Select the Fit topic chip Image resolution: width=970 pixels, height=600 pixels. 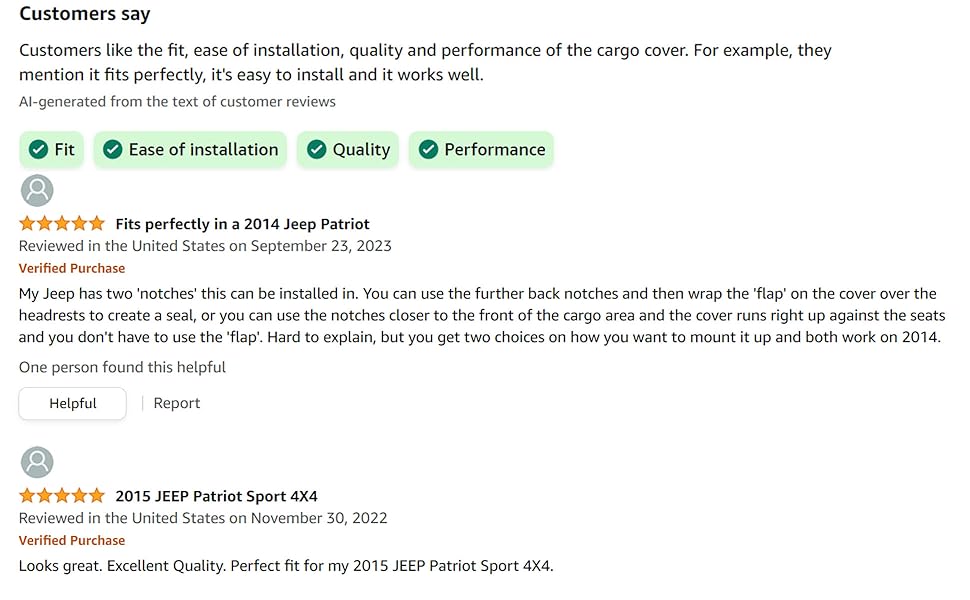tap(51, 149)
